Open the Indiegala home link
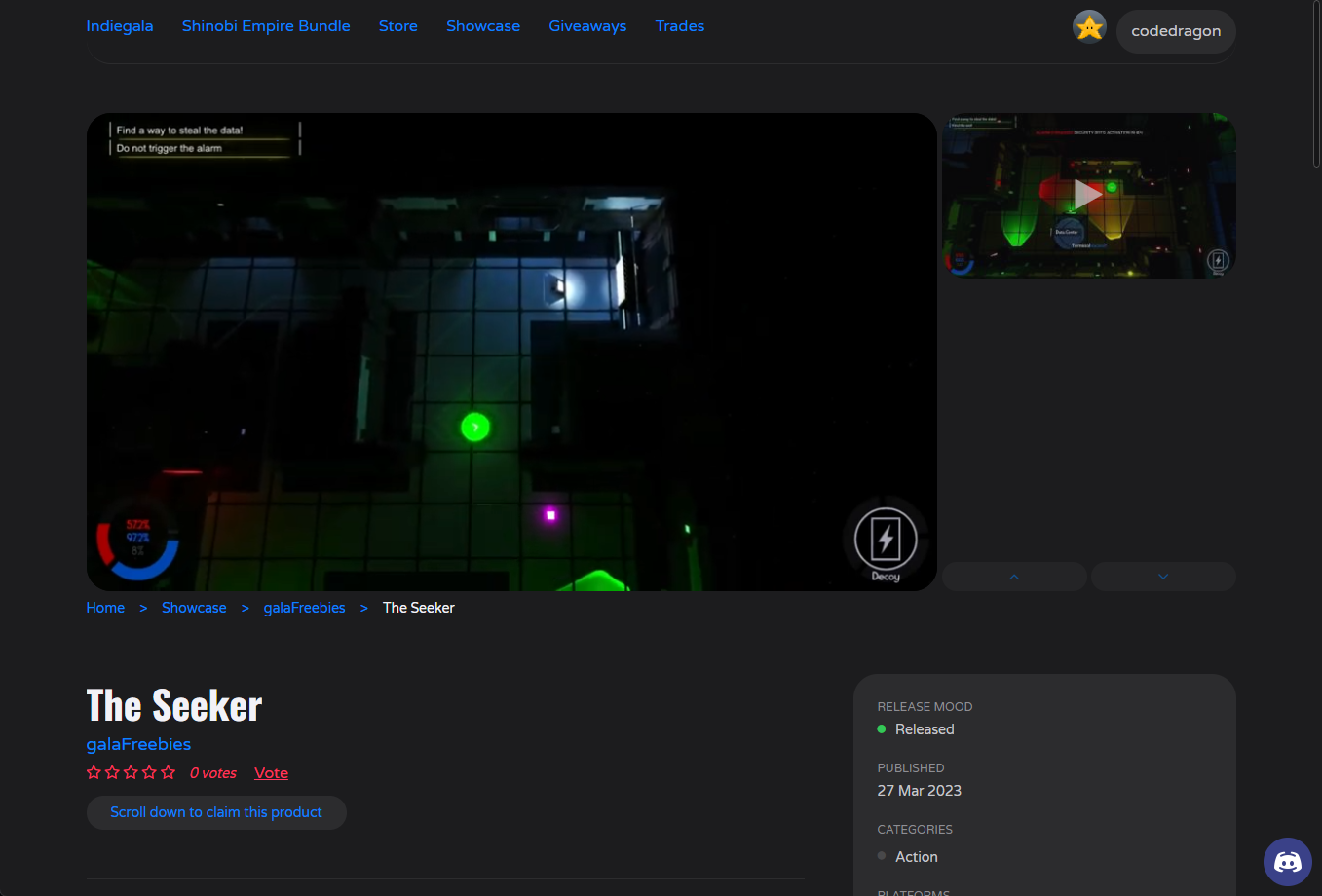 coord(120,26)
